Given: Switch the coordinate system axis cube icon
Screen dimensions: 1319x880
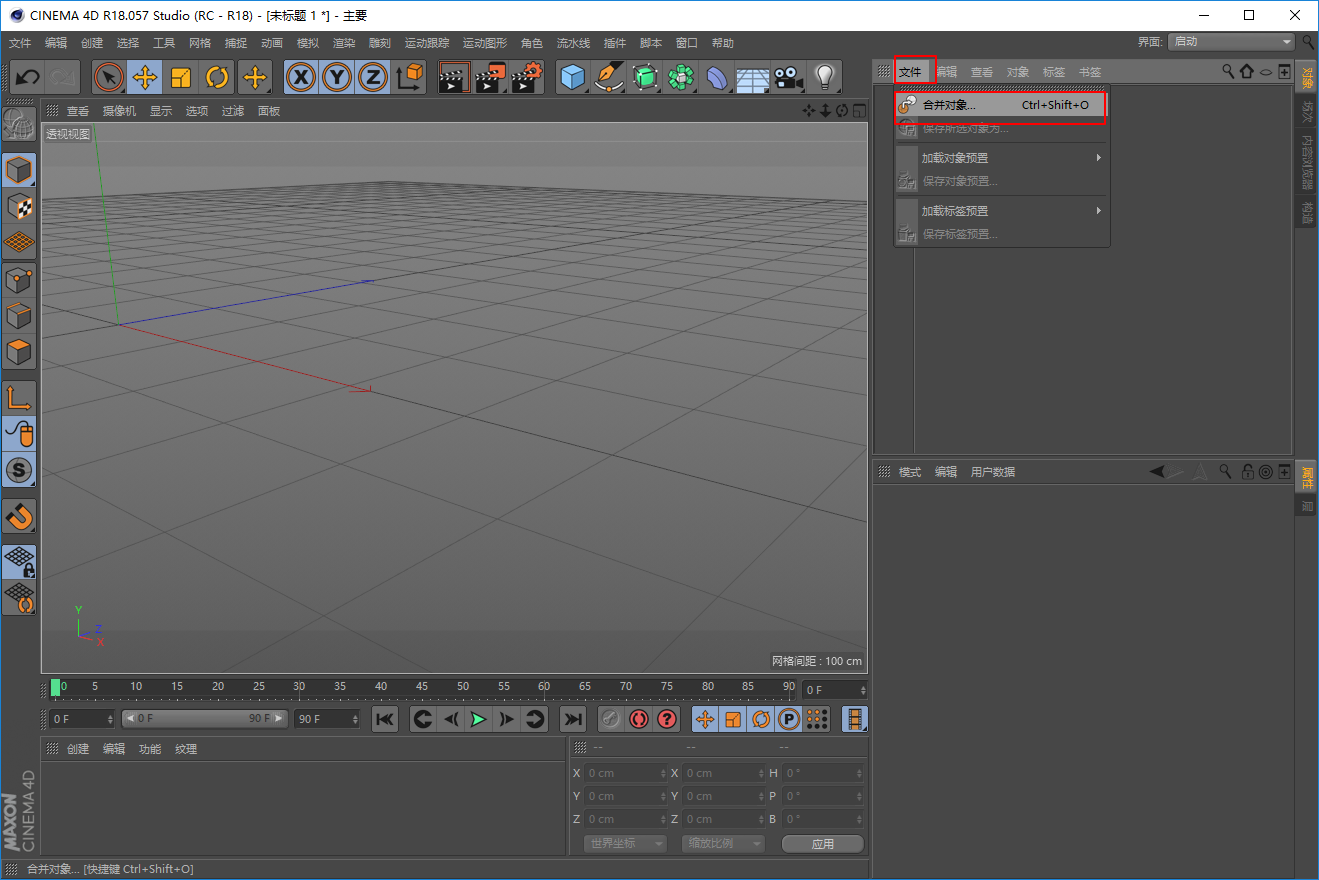Looking at the screenshot, I should pos(409,77).
